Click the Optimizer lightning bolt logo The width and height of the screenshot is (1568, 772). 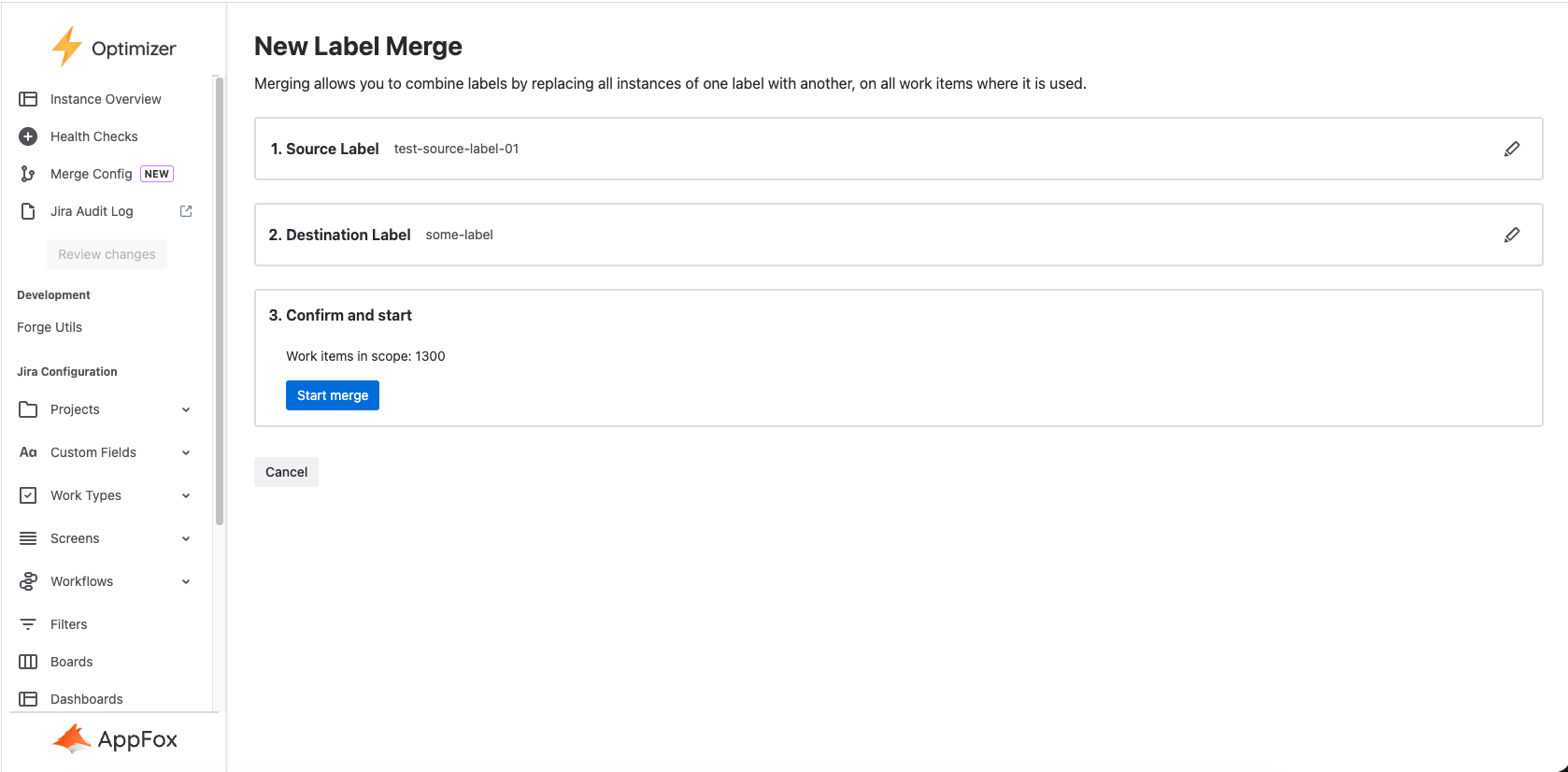pyautogui.click(x=66, y=47)
